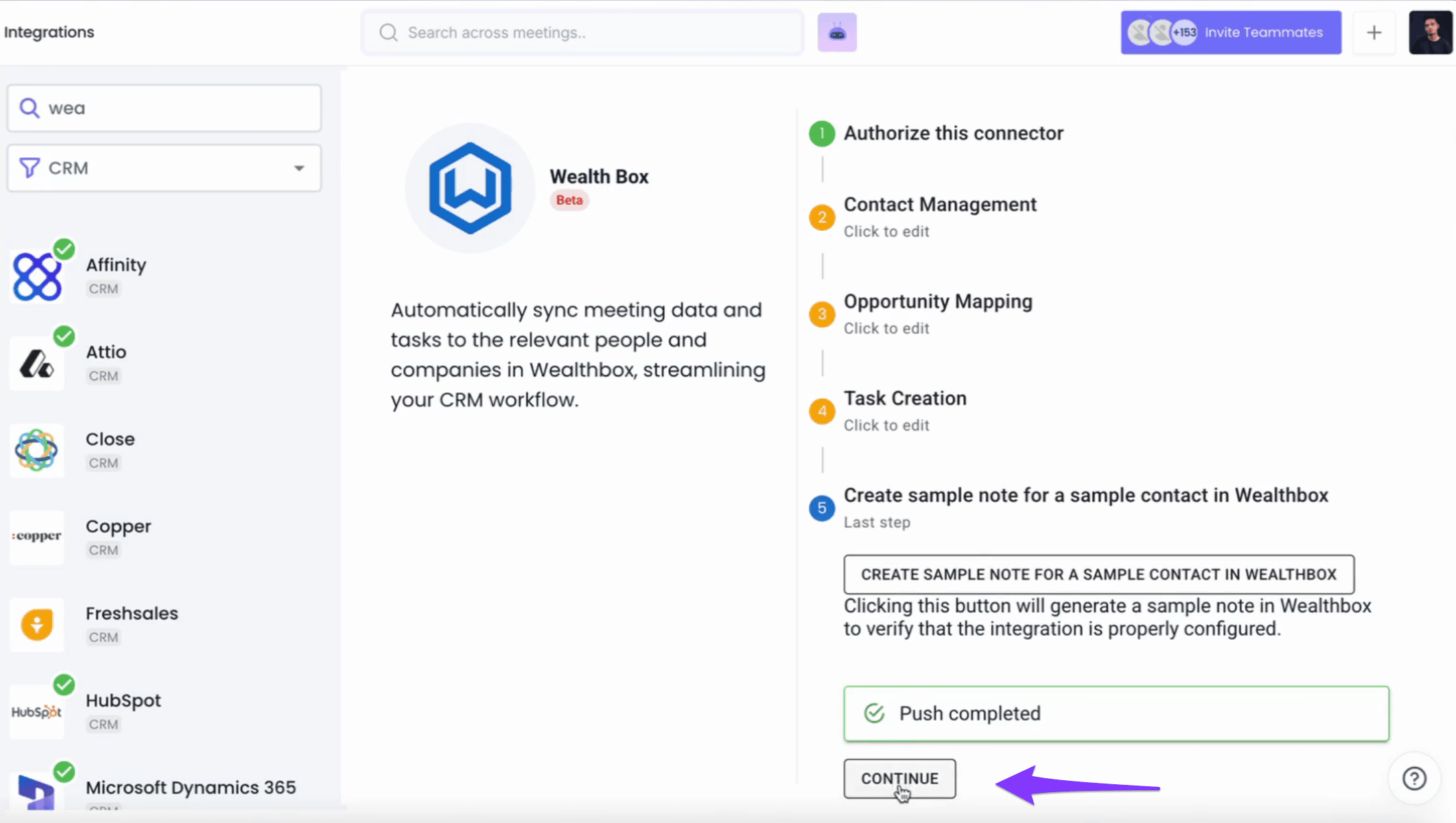Open the help question mark icon
The height and width of the screenshot is (823, 1456).
tap(1414, 778)
